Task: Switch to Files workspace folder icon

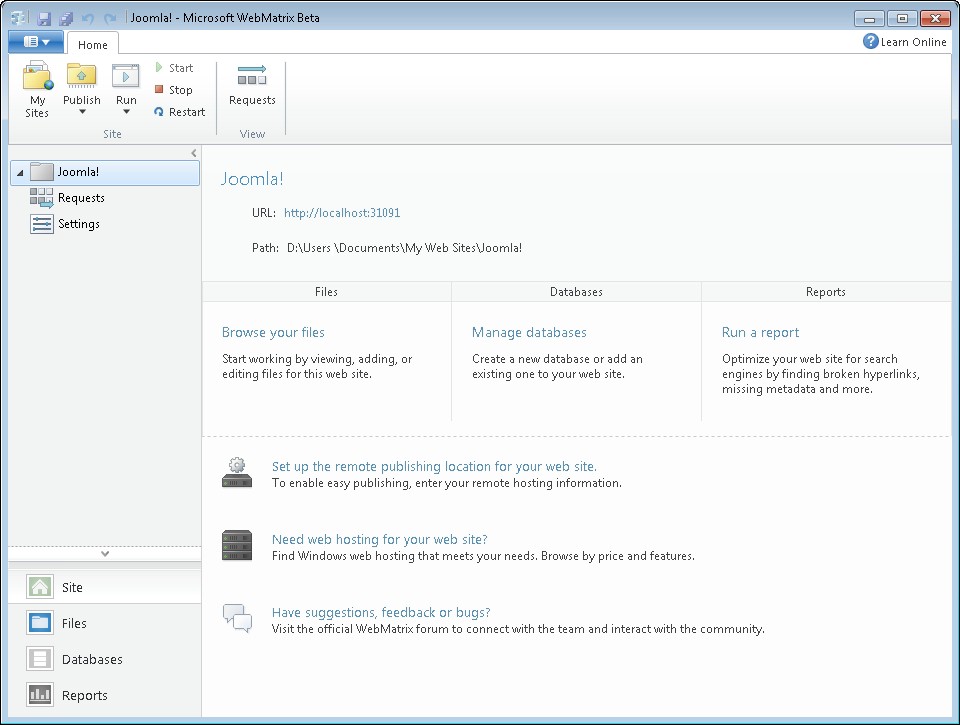Action: coord(40,623)
